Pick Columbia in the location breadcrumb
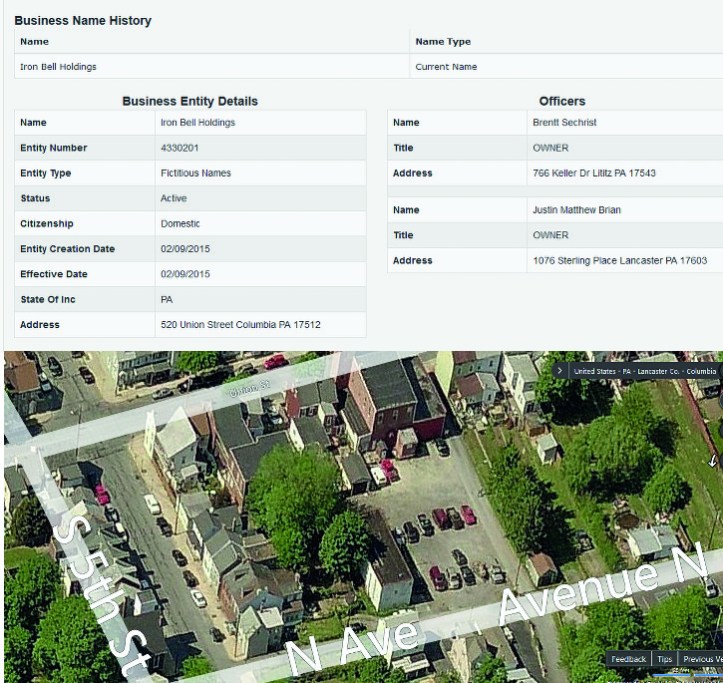Viewport: 723px width, 683px height. pos(700,371)
